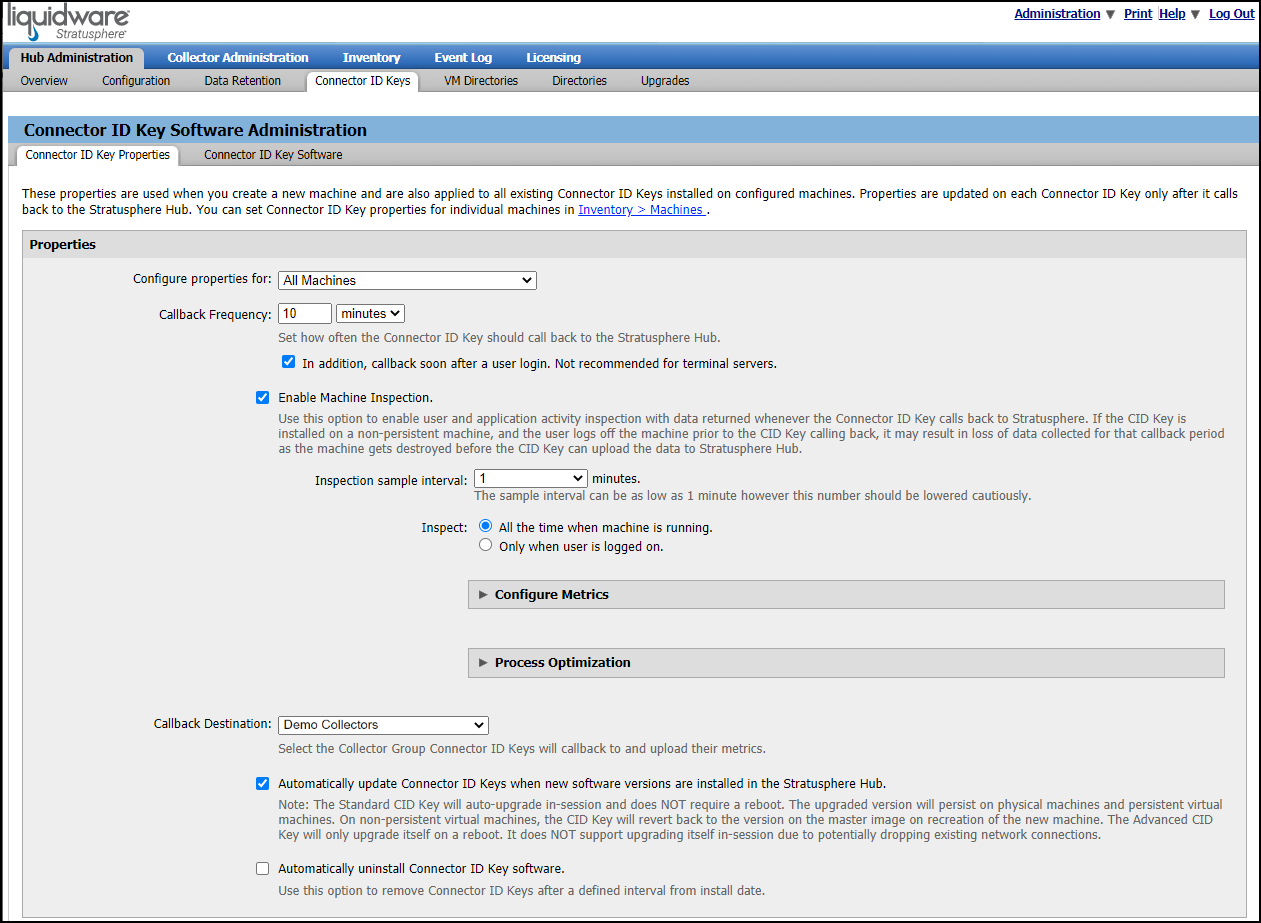Click the Properties section header
The height and width of the screenshot is (923, 1261).
(x=634, y=244)
